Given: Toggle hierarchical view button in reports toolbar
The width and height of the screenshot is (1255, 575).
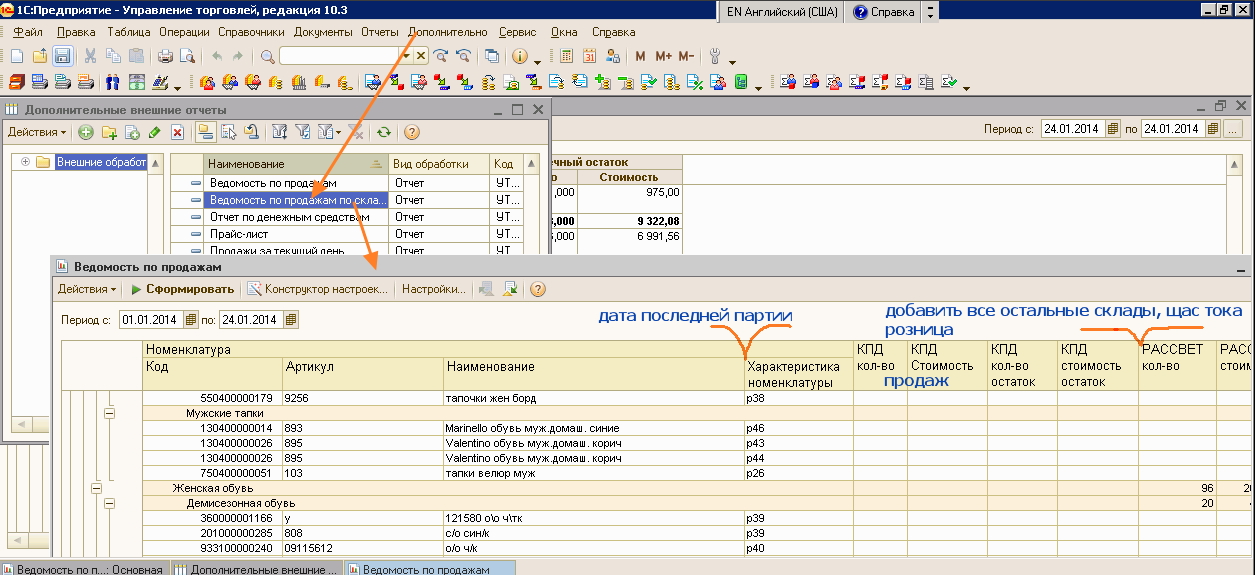Looking at the screenshot, I should pyautogui.click(x=205, y=132).
